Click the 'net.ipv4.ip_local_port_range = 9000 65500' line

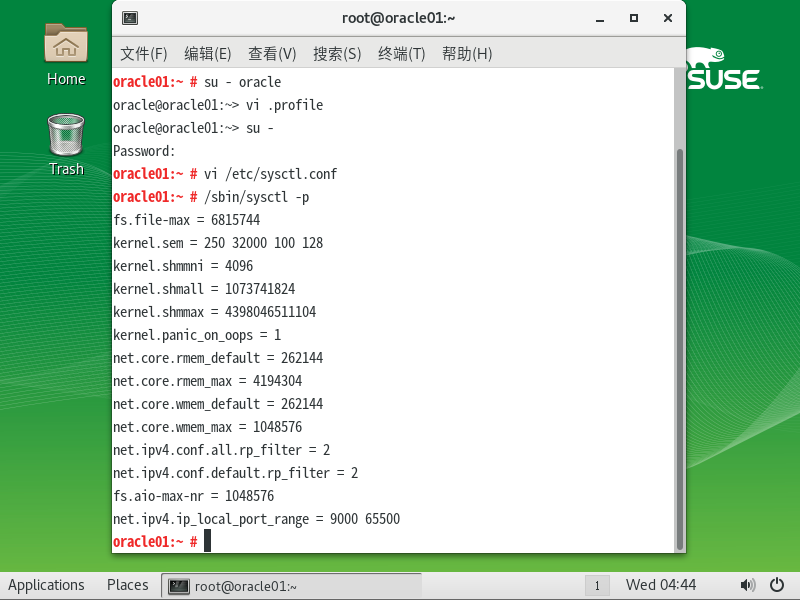pyautogui.click(x=257, y=519)
